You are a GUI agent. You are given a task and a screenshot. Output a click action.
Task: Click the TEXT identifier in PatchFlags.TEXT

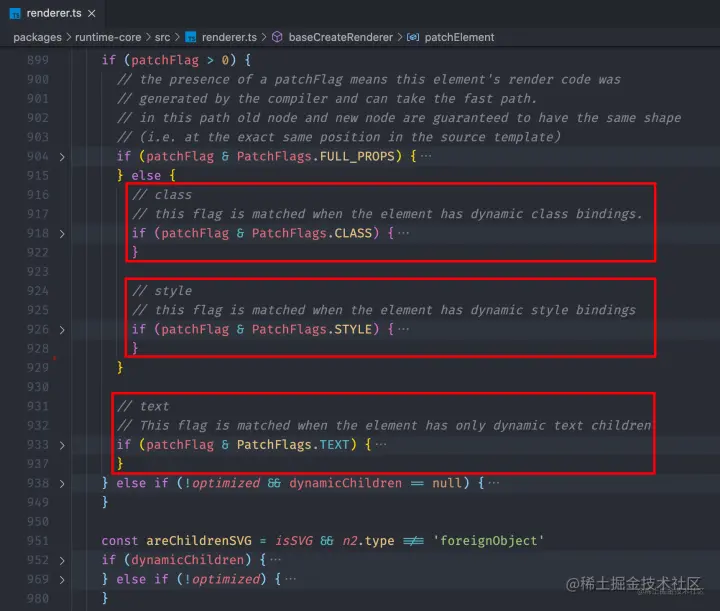tap(334, 444)
